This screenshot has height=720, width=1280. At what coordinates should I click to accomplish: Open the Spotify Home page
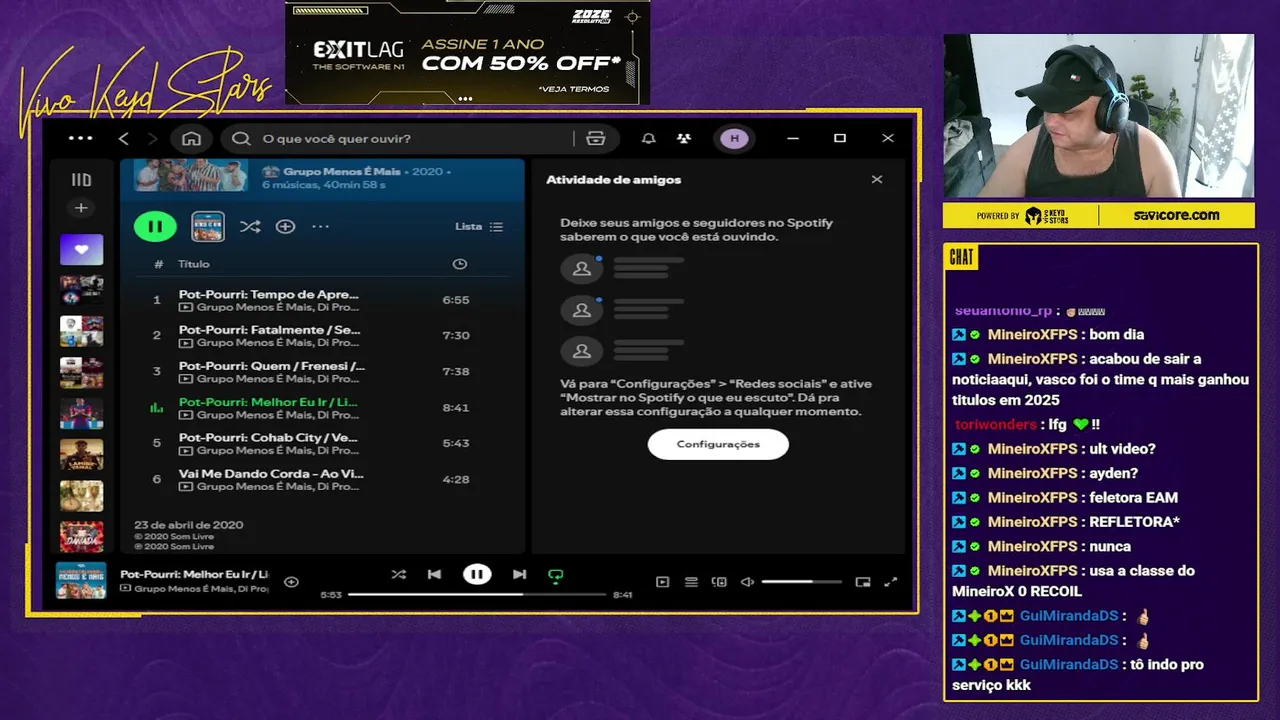click(x=191, y=138)
